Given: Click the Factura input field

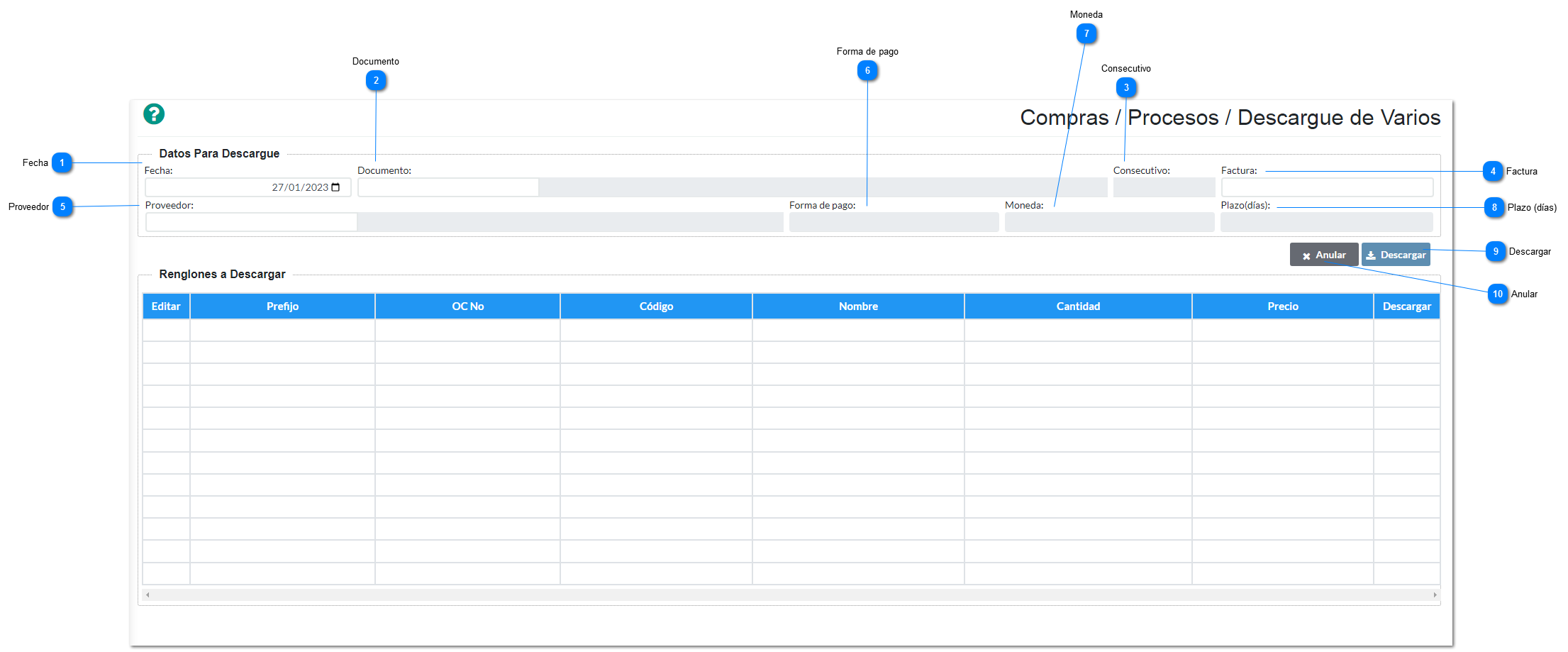Looking at the screenshot, I should point(1327,187).
